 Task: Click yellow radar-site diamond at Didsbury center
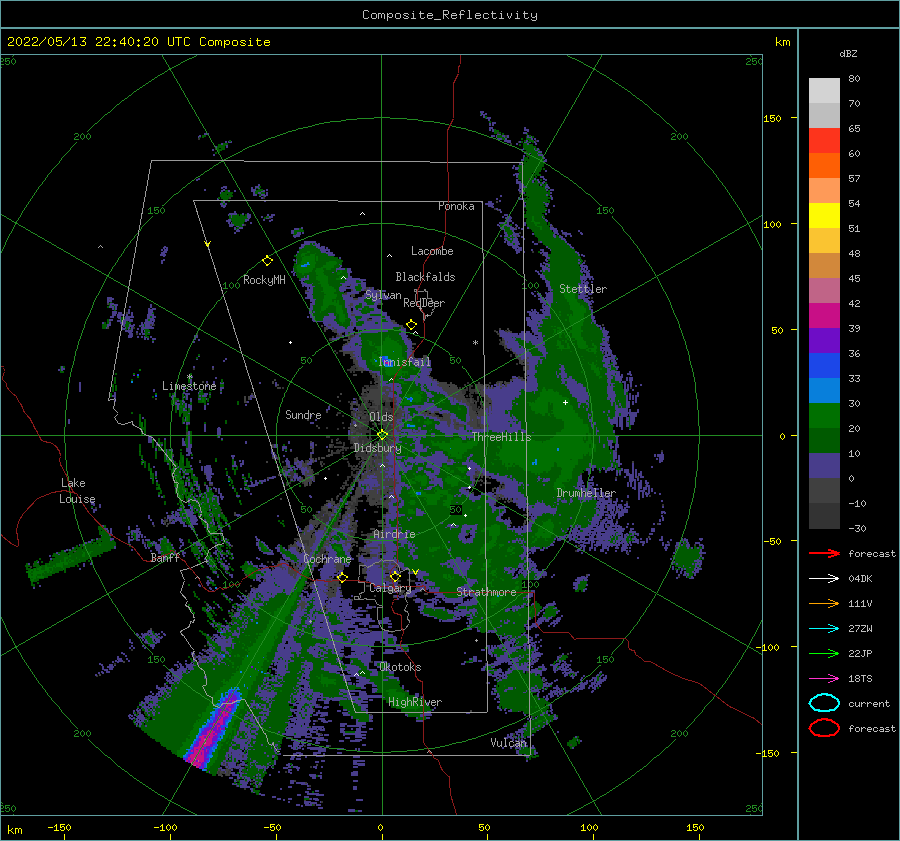pos(382,435)
